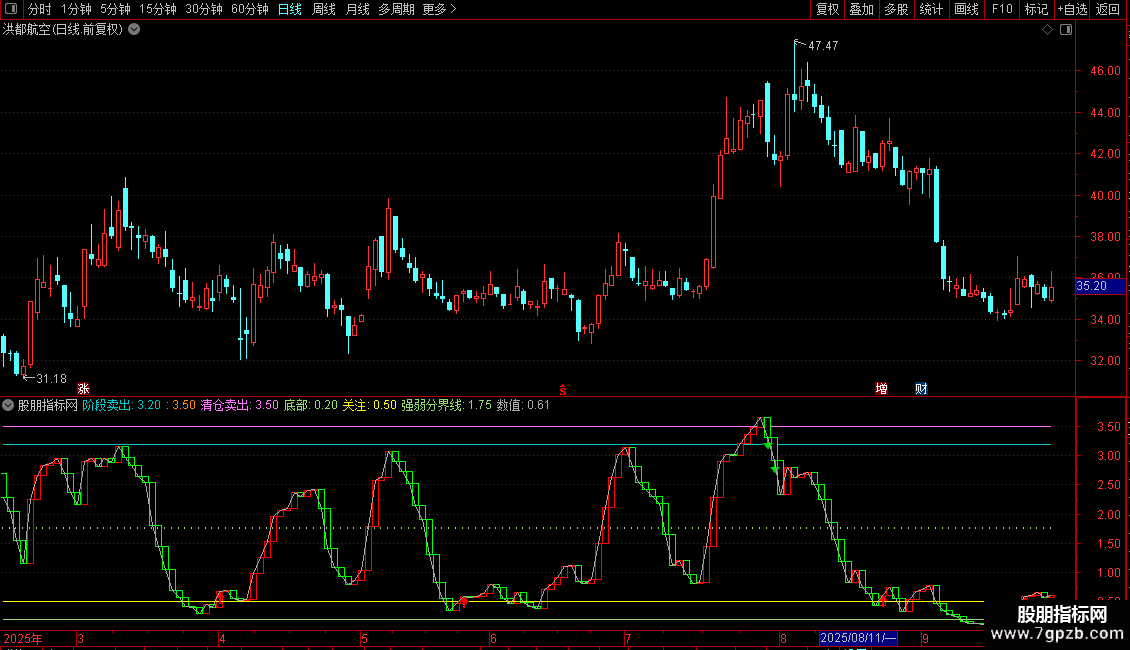Open the 画线 drawing tools
1130x650 pixels.
click(x=966, y=10)
